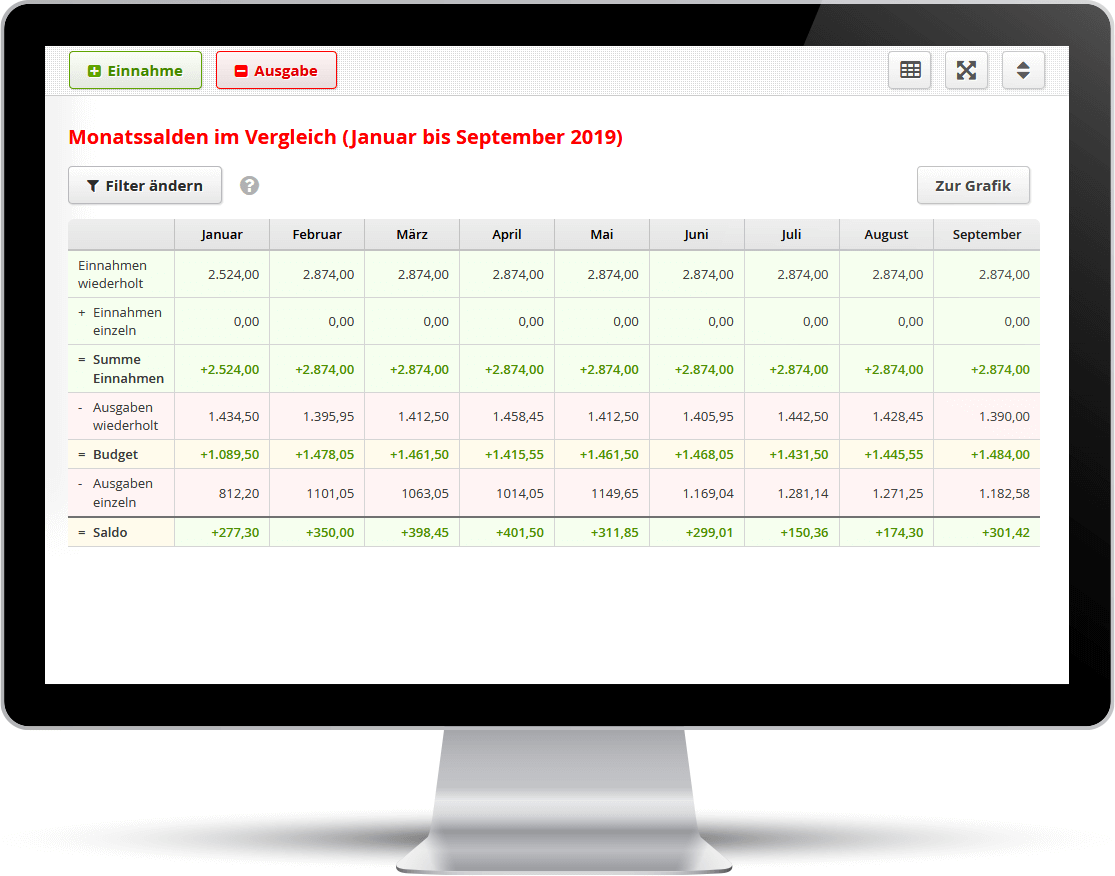
Task: Add a new Einnahme entry
Action: pyautogui.click(x=135, y=70)
